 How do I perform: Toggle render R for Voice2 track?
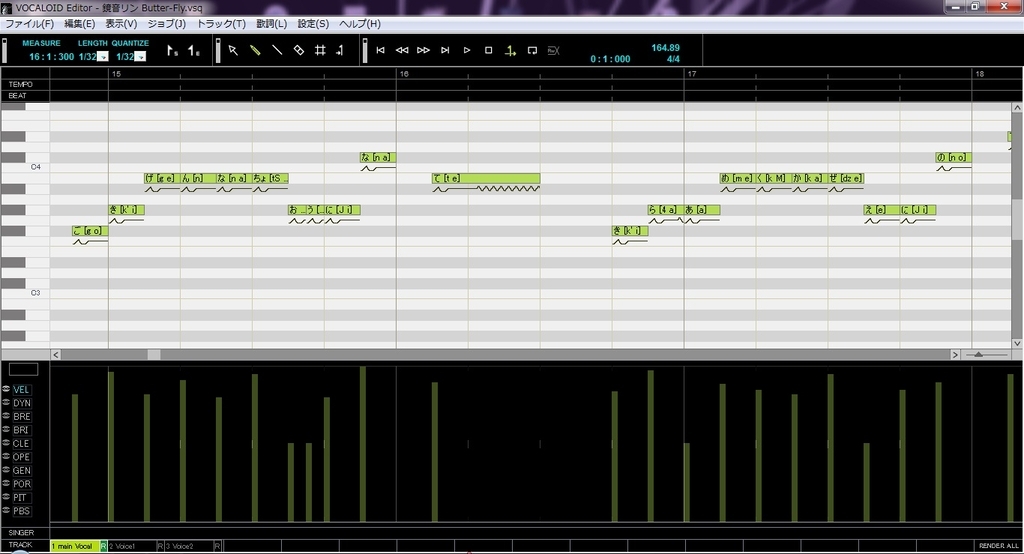tap(217, 546)
